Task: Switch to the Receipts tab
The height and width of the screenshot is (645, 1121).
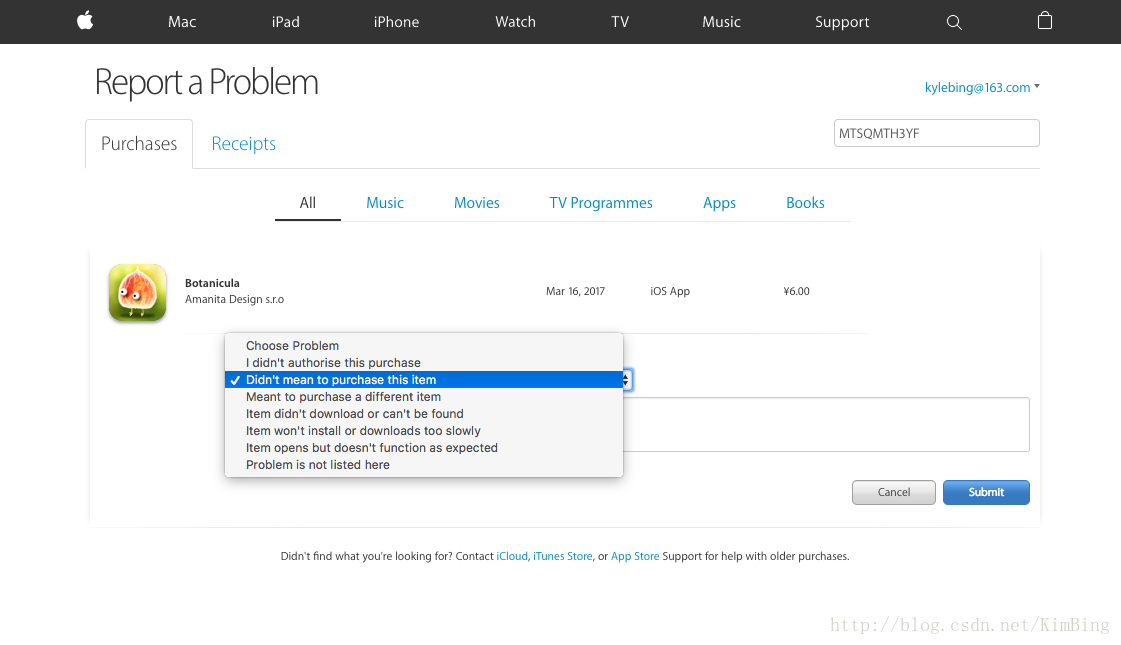Action: point(243,144)
